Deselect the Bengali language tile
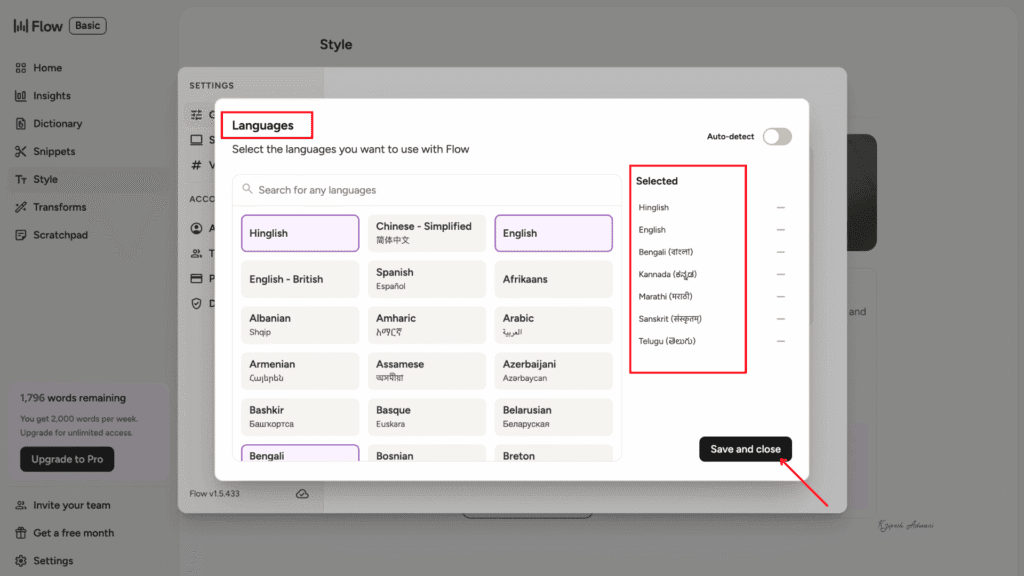 tap(300, 453)
